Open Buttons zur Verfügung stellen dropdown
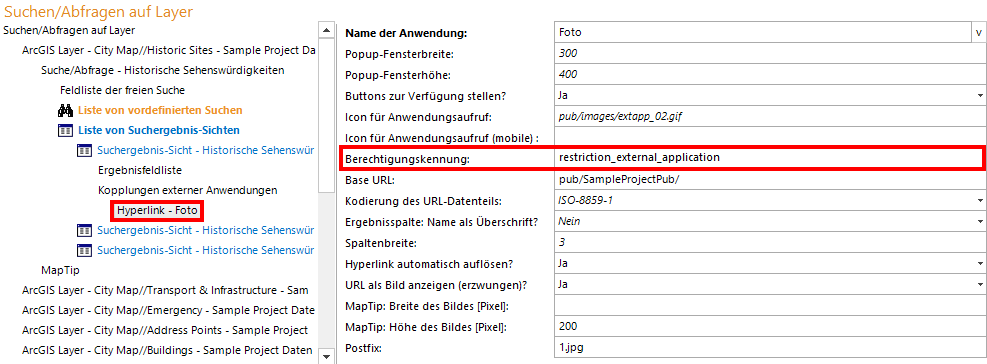Screen dimensions: 987x364 [980, 96]
